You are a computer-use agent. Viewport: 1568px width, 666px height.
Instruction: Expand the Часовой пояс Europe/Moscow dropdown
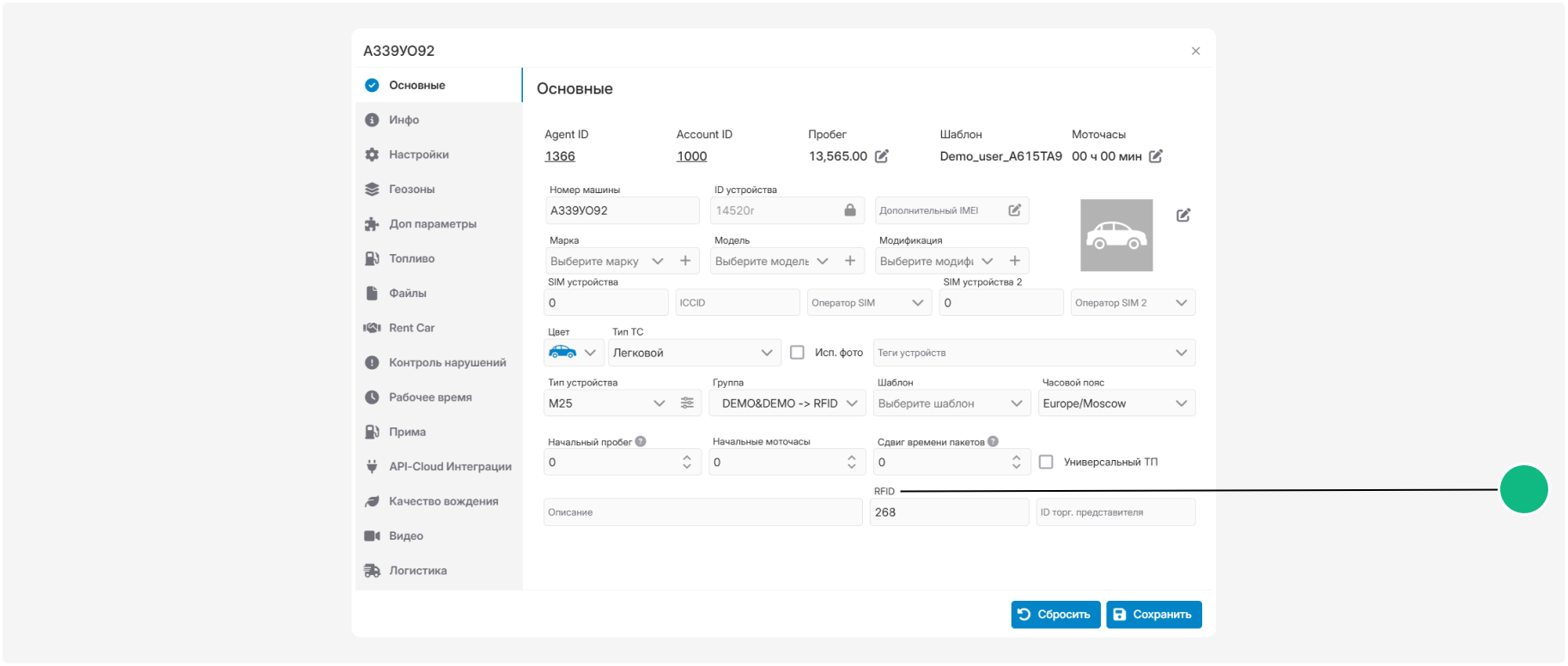point(1116,403)
